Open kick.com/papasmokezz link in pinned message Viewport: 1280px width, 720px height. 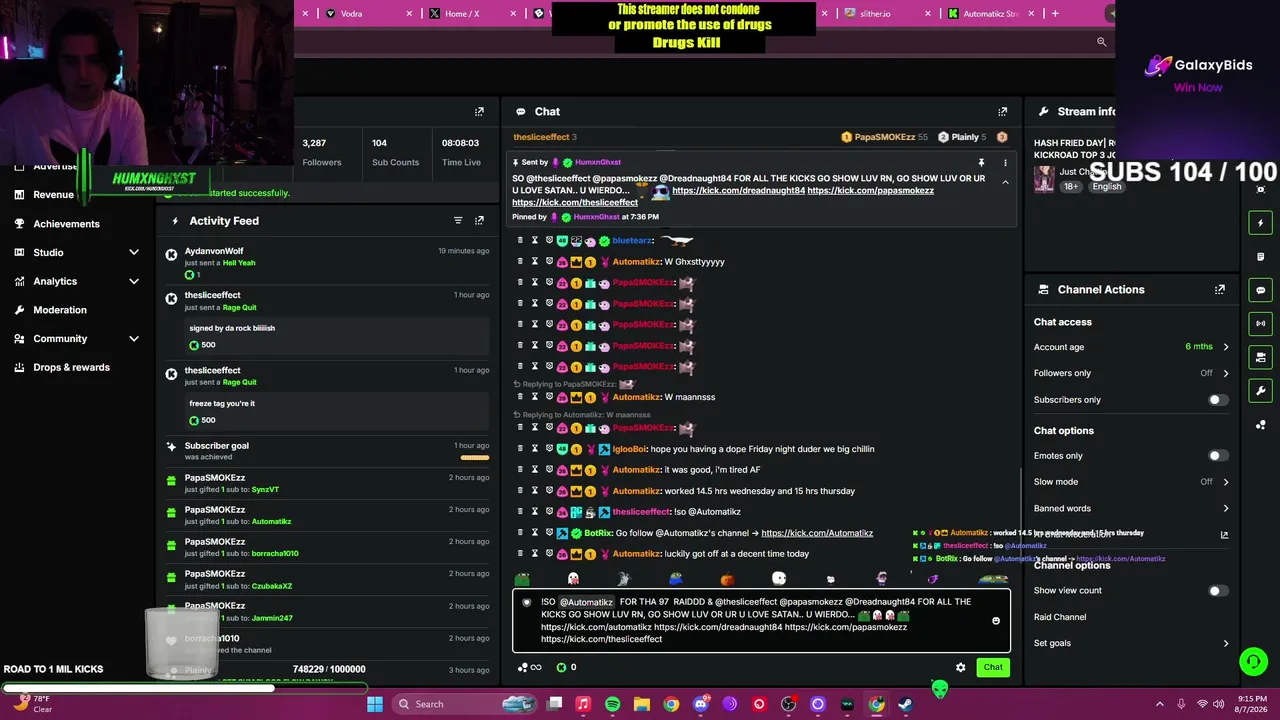[x=870, y=190]
